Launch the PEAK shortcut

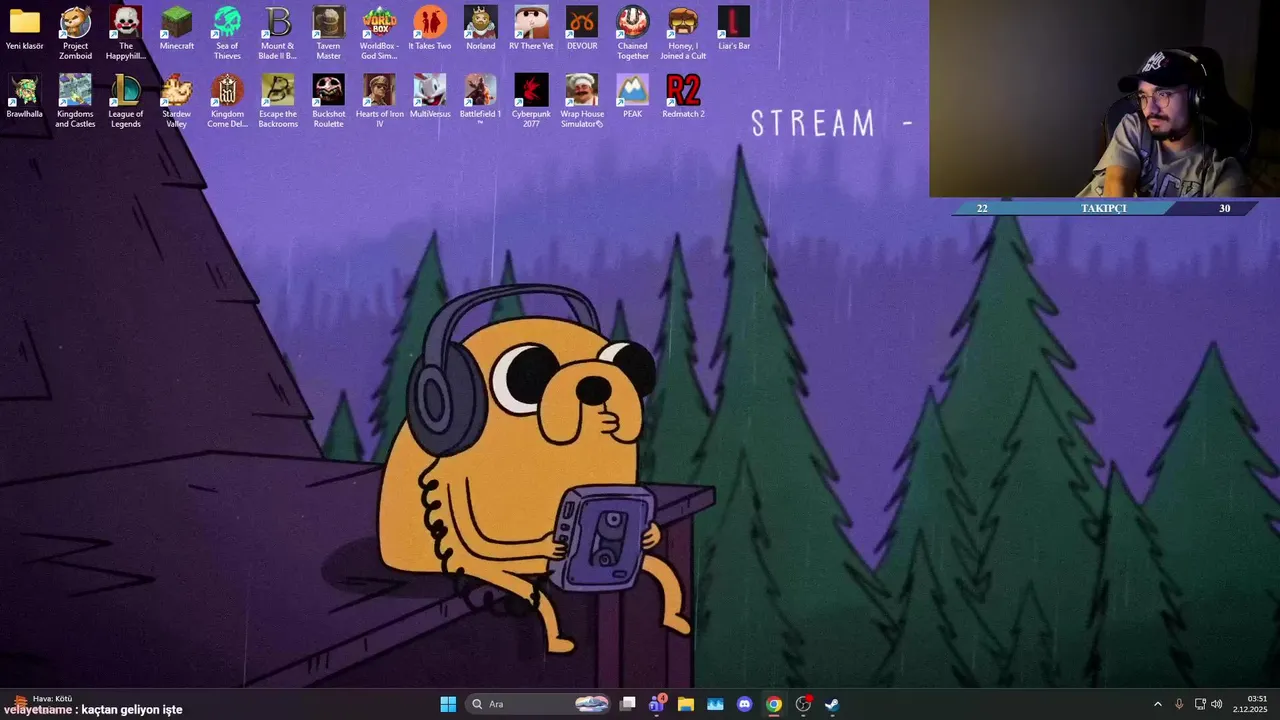(x=633, y=96)
